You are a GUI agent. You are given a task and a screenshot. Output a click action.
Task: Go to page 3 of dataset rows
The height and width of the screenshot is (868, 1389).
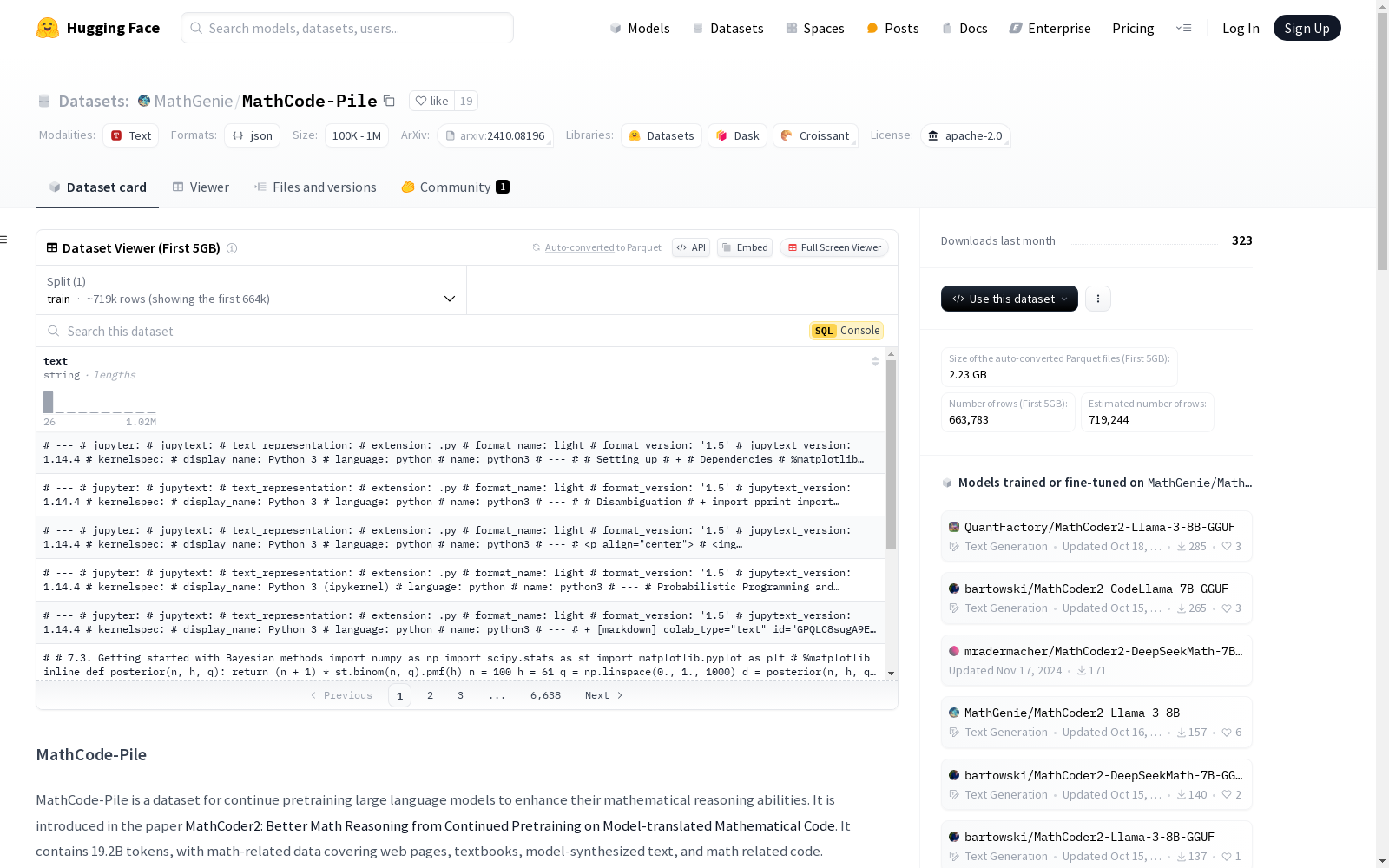pyautogui.click(x=460, y=695)
